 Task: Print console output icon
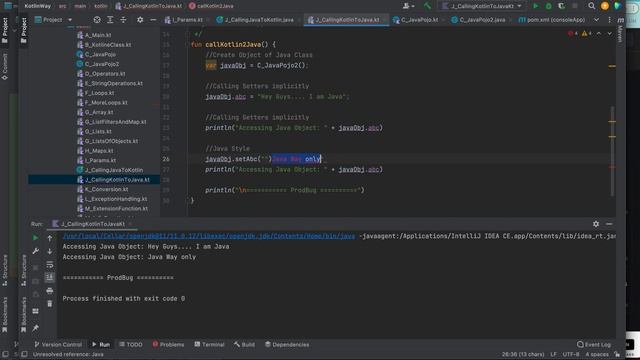pos(50,291)
